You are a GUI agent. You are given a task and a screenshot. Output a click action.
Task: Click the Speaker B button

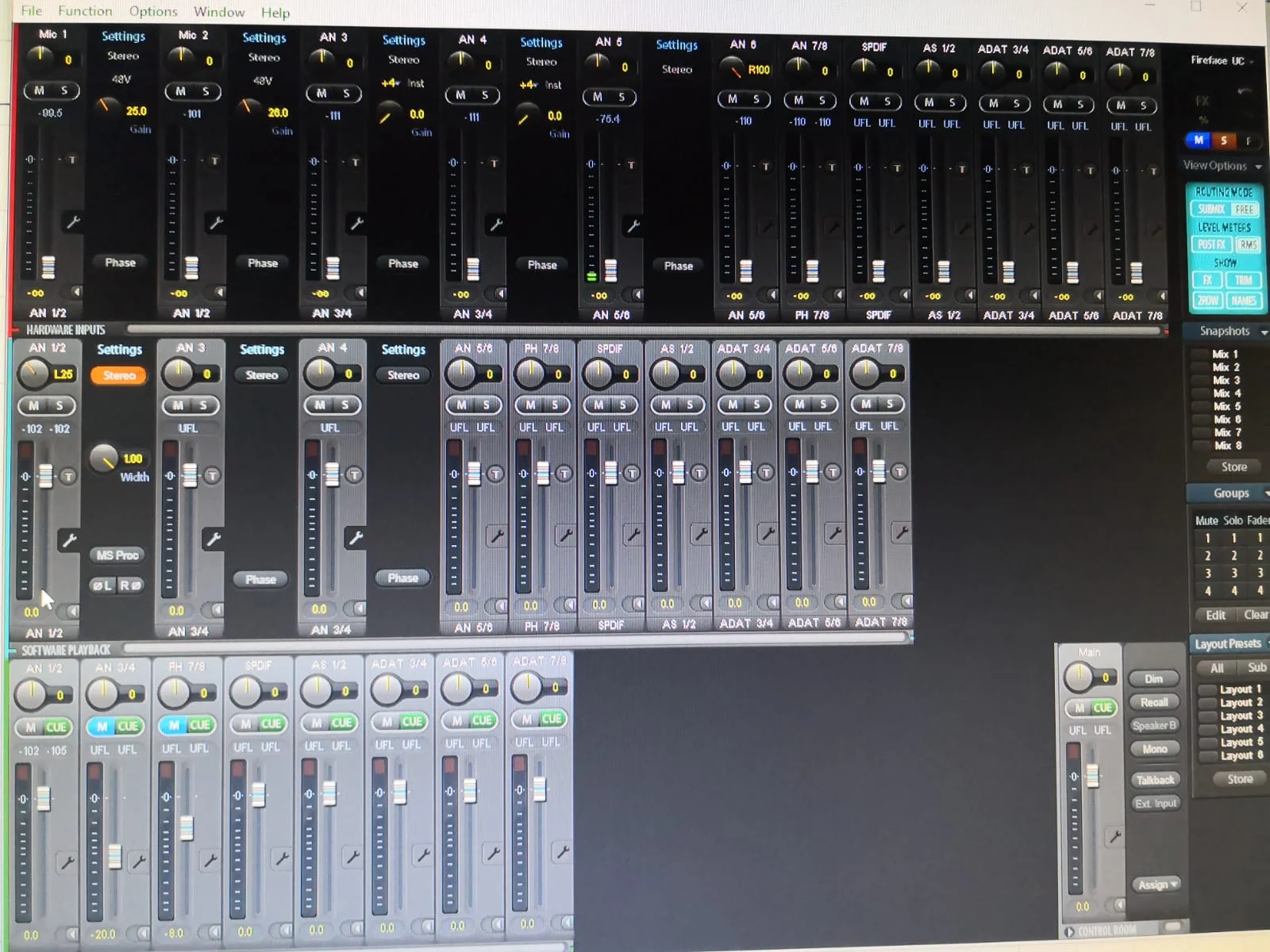click(x=1154, y=725)
